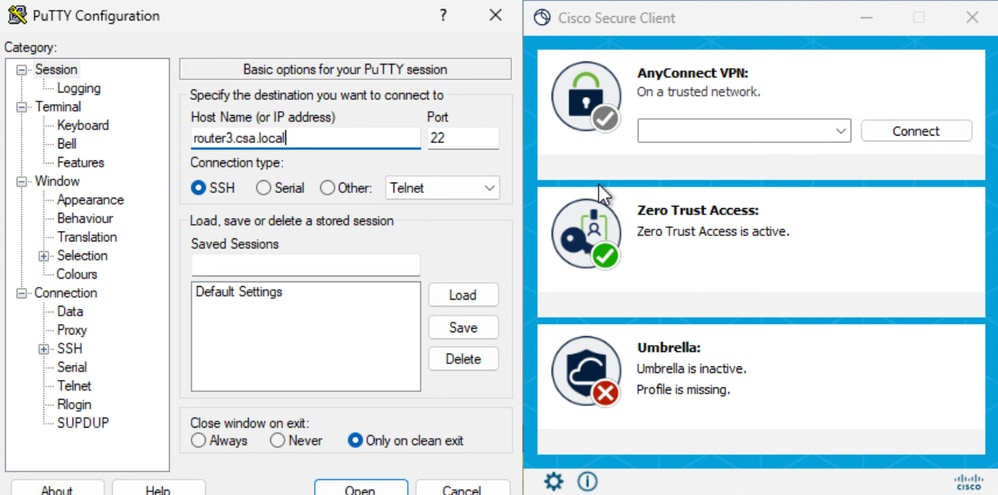Click the AnyConnect VPN padlock icon

pyautogui.click(x=586, y=96)
